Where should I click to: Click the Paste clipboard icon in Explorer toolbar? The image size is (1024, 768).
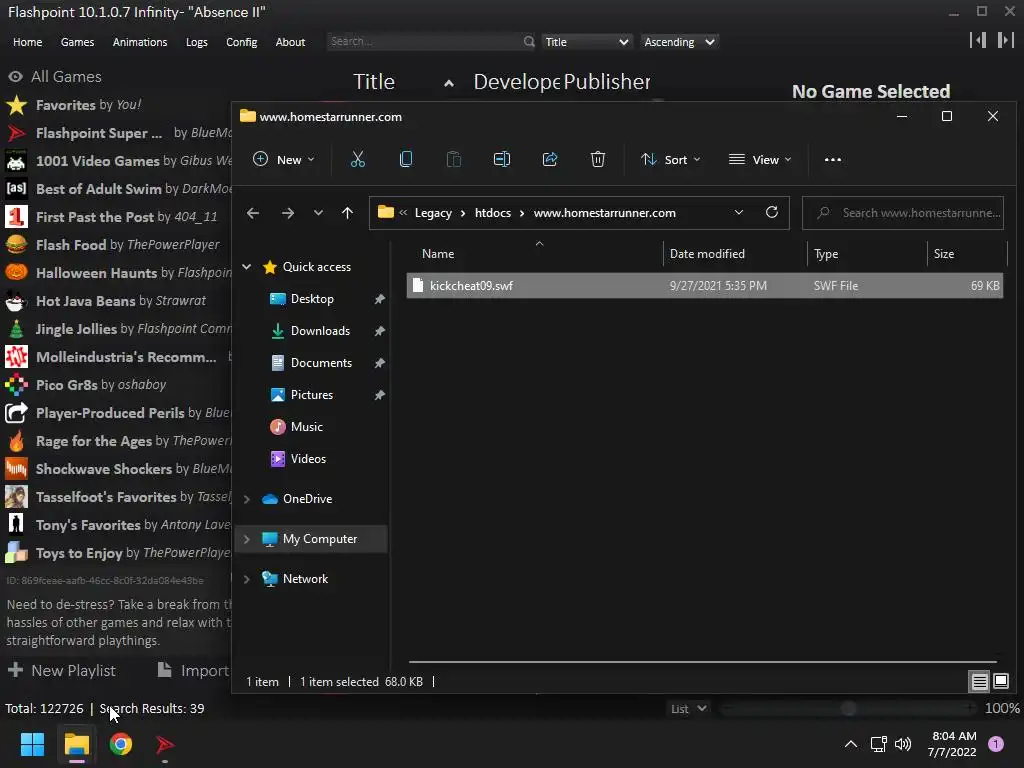pyautogui.click(x=454, y=159)
